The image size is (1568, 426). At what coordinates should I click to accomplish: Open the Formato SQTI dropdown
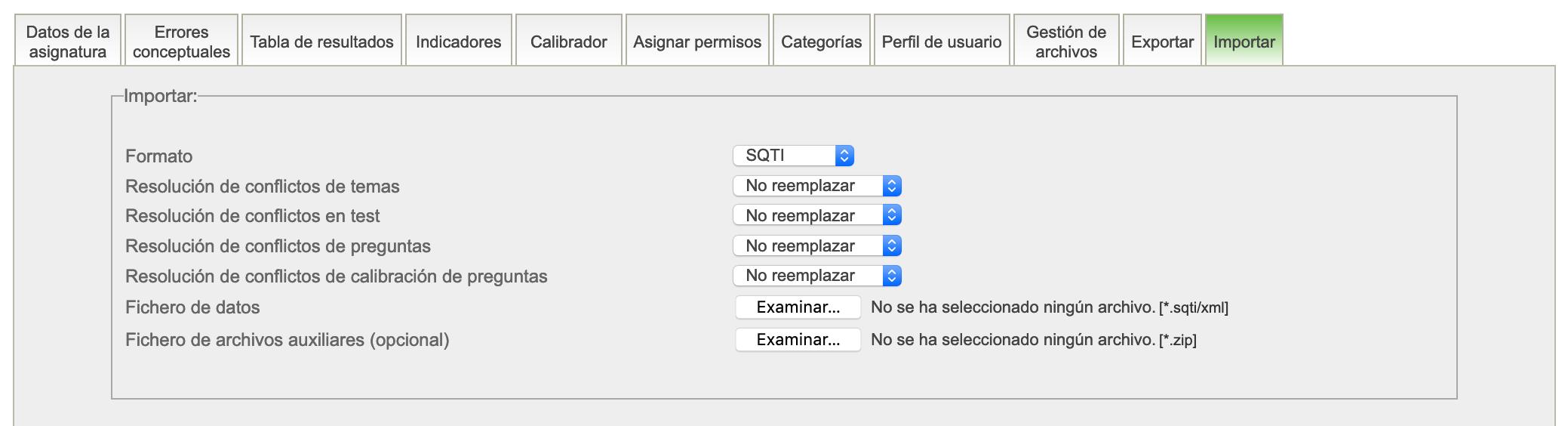(x=792, y=156)
